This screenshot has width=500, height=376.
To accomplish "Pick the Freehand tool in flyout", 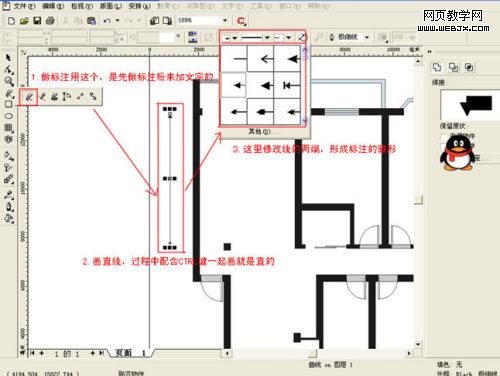I will tap(29, 97).
